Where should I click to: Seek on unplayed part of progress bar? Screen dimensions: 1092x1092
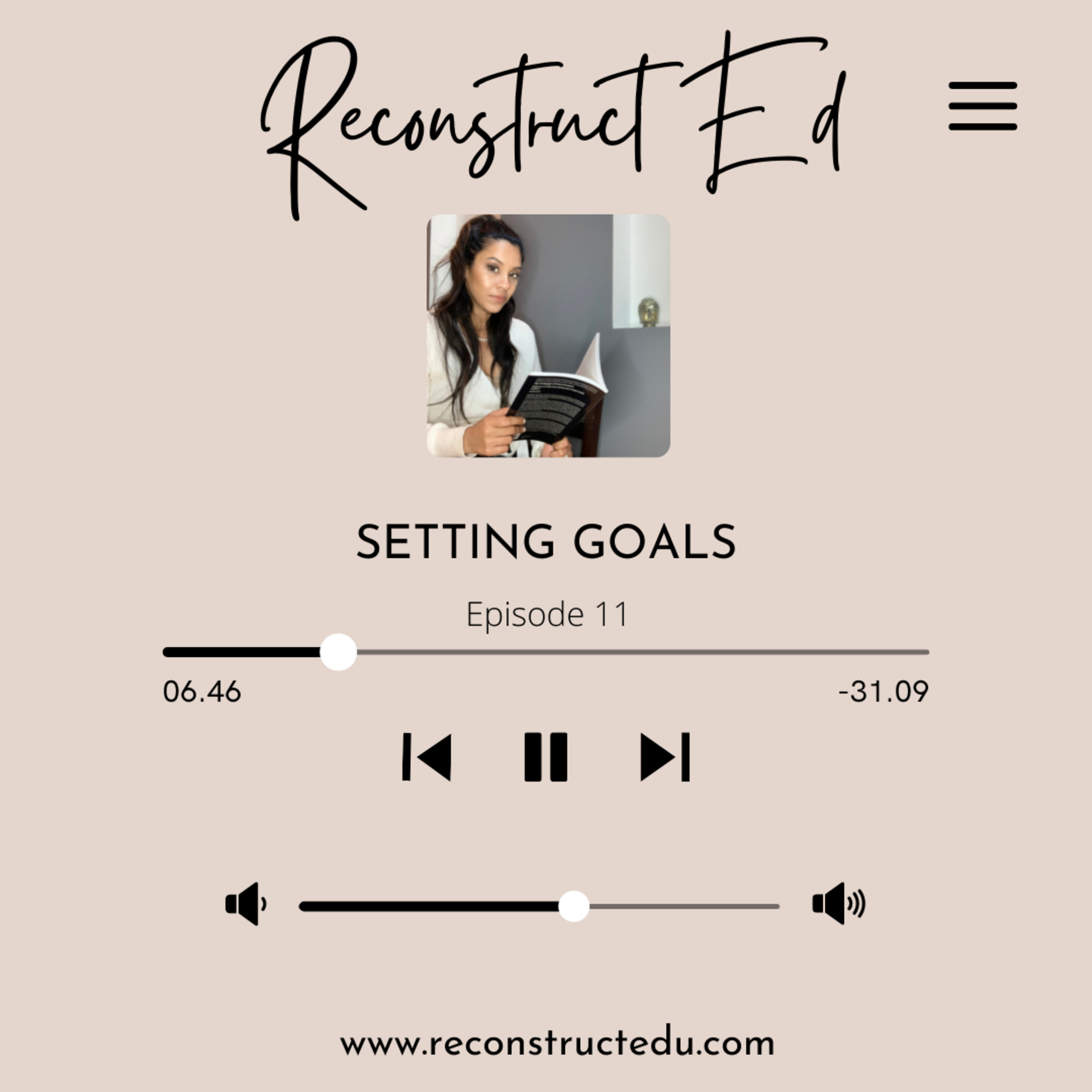[643, 652]
